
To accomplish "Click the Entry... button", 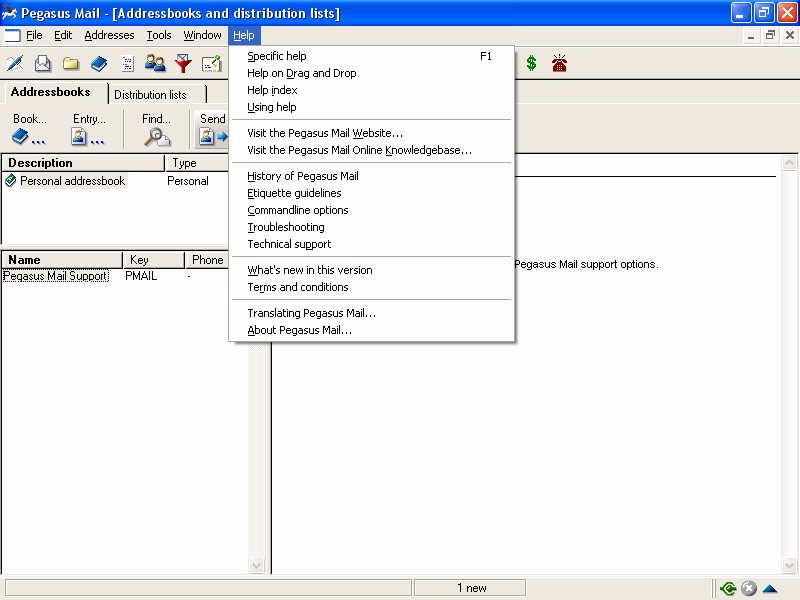I will pos(89,129).
